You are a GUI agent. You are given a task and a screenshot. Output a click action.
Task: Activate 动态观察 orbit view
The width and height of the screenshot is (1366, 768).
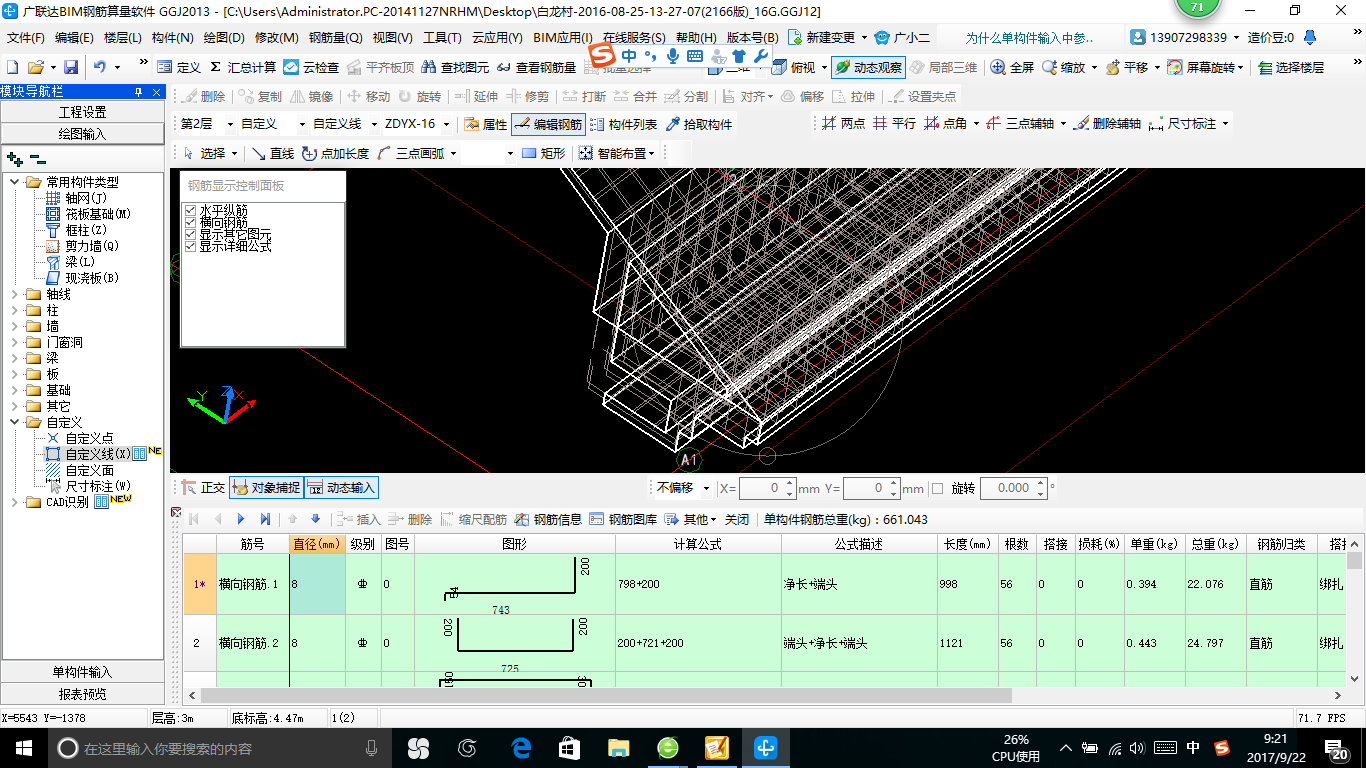click(x=868, y=67)
